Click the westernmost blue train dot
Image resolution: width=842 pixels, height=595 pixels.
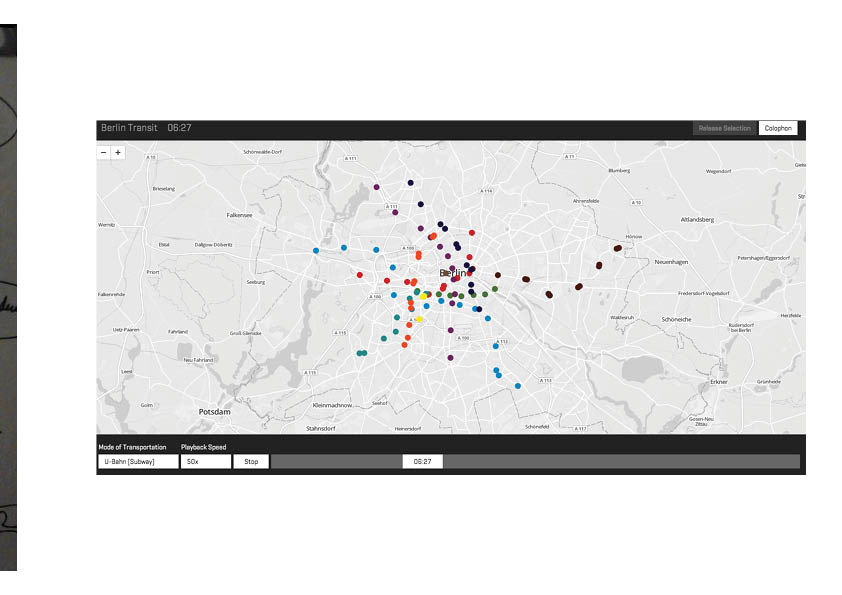[x=316, y=251]
